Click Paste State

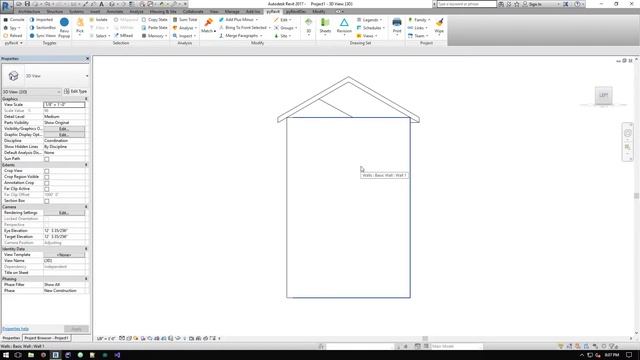[155, 28]
